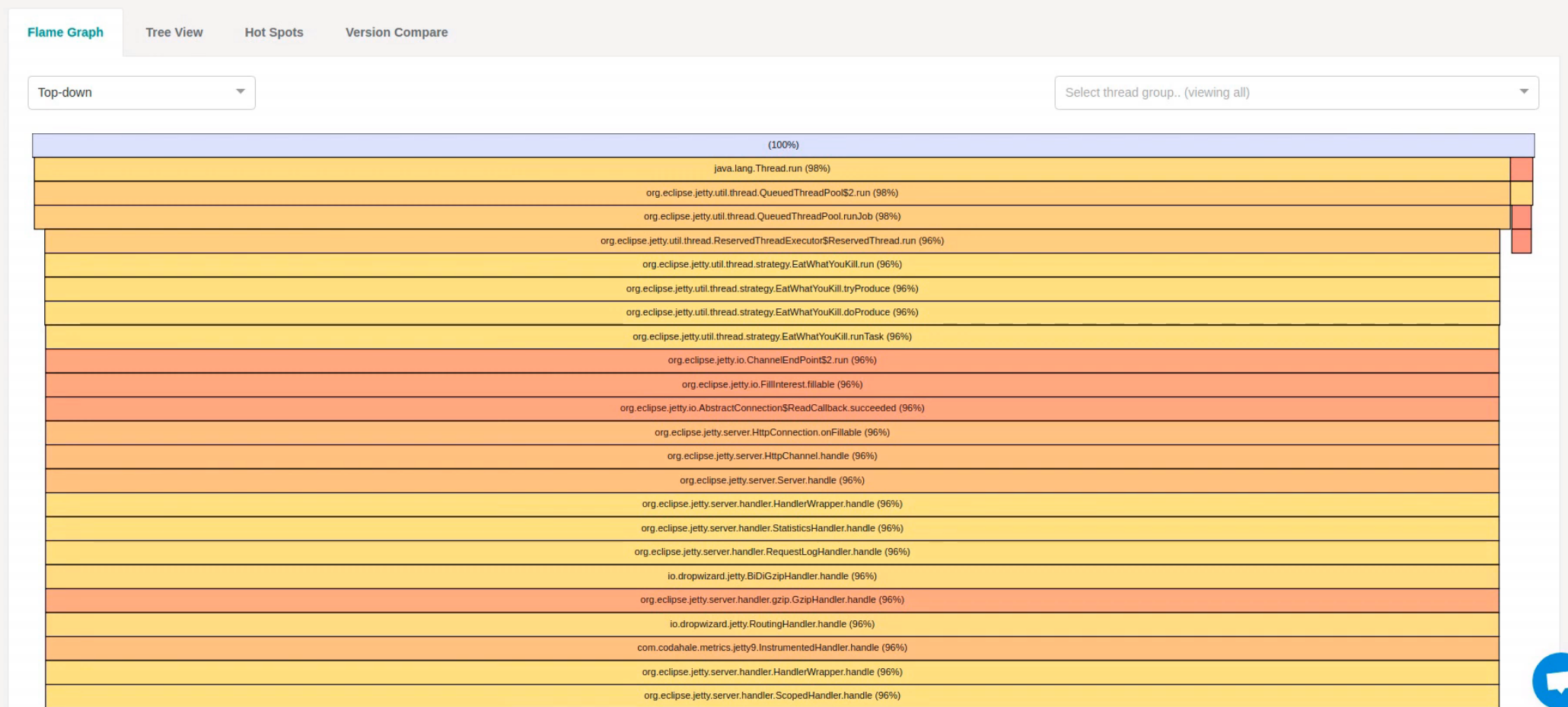Click the QueuedThreadPool.runJob (98%) frame

(772, 217)
